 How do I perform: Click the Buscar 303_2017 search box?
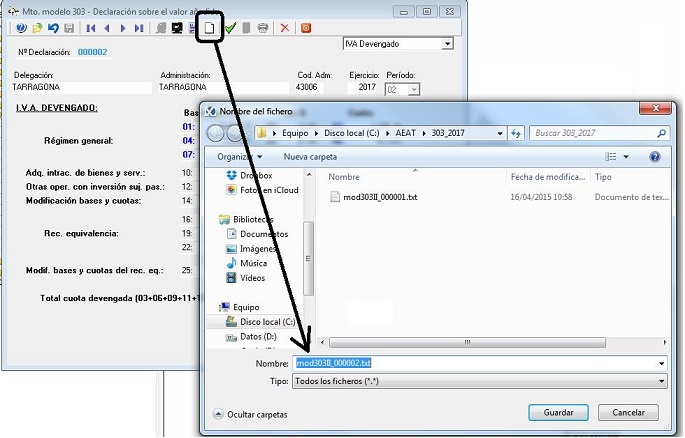pyautogui.click(x=599, y=133)
